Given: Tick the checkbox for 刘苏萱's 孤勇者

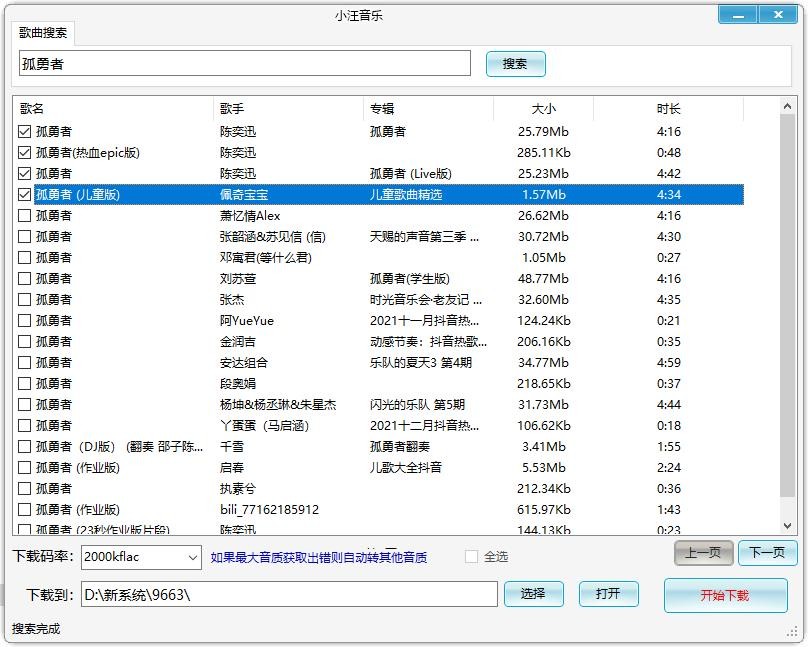Looking at the screenshot, I should [25, 279].
